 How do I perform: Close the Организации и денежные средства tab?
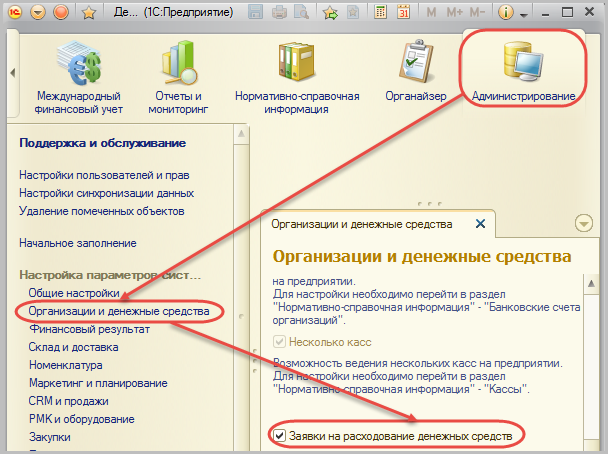click(480, 224)
